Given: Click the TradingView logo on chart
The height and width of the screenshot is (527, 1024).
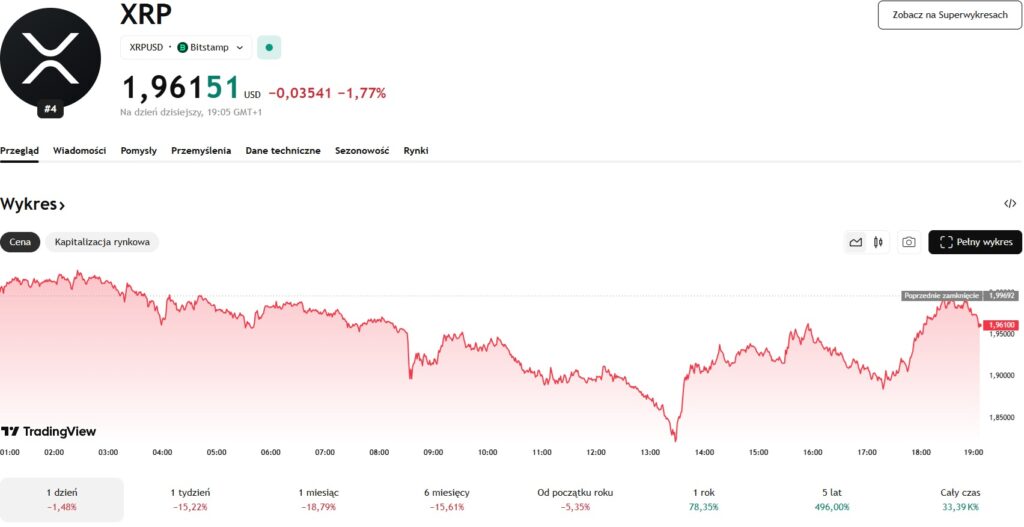Looking at the screenshot, I should click(x=49, y=431).
